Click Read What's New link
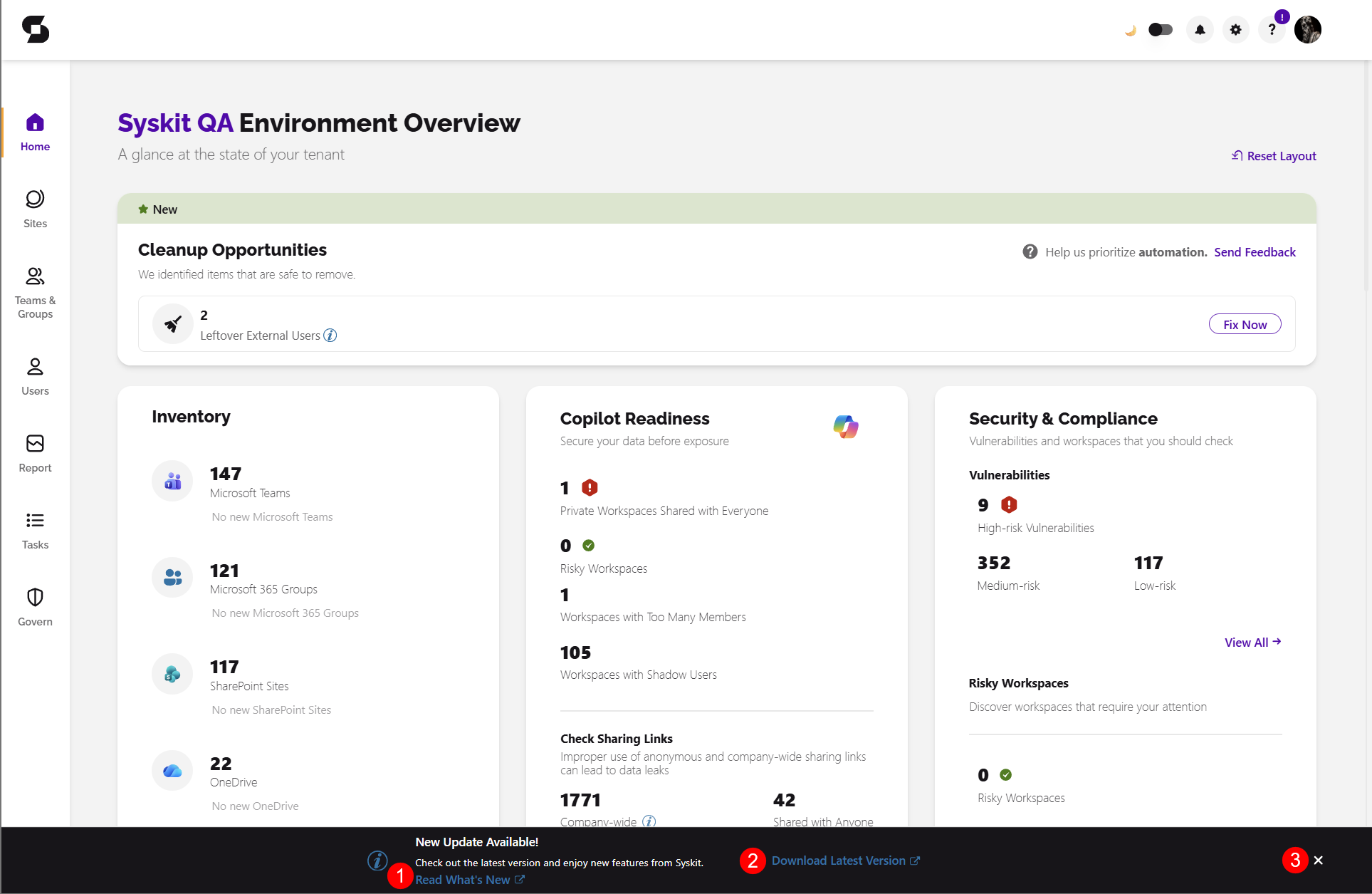Image resolution: width=1372 pixels, height=894 pixels. [x=470, y=880]
